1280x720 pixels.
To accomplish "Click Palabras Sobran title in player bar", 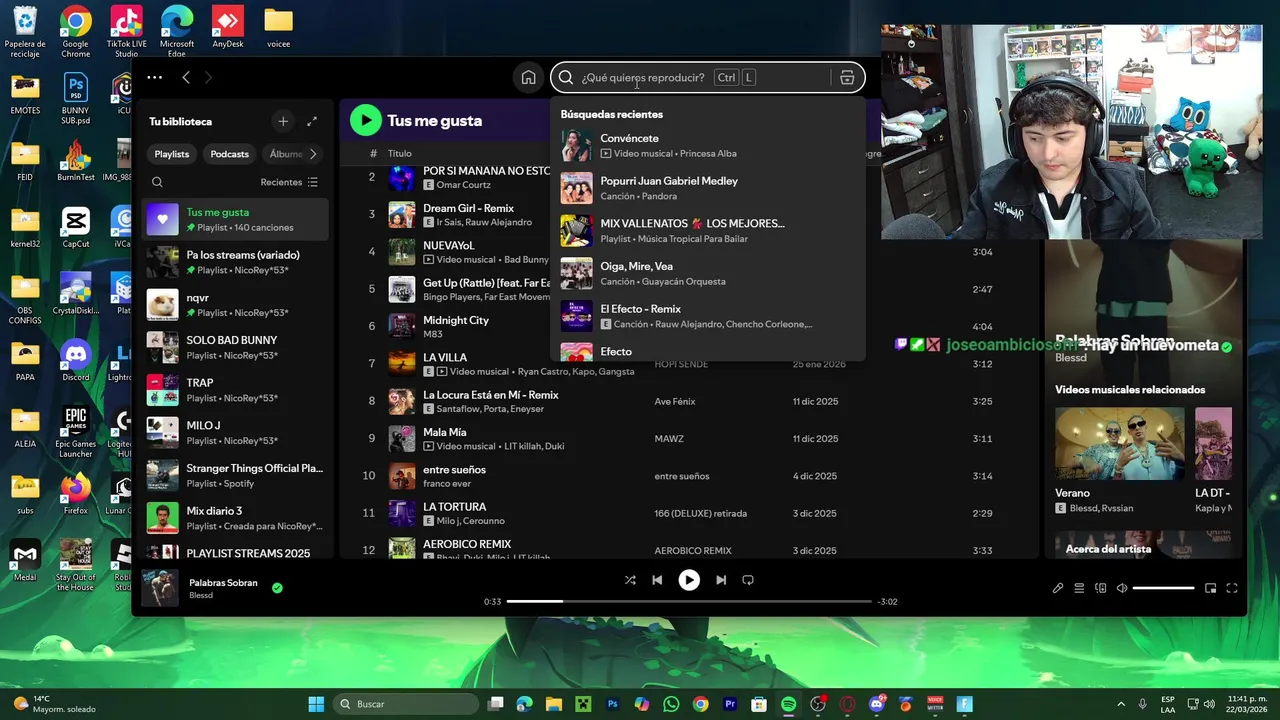I will coord(223,582).
